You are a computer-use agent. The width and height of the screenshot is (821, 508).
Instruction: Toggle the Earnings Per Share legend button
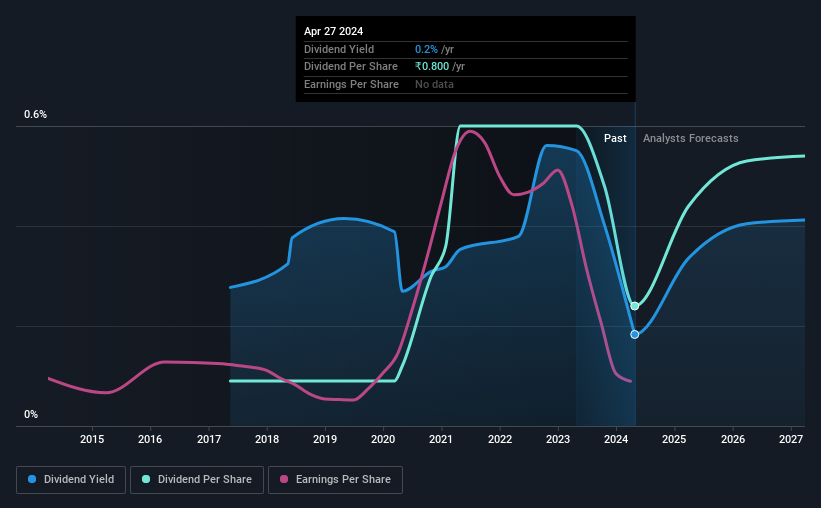pos(335,480)
